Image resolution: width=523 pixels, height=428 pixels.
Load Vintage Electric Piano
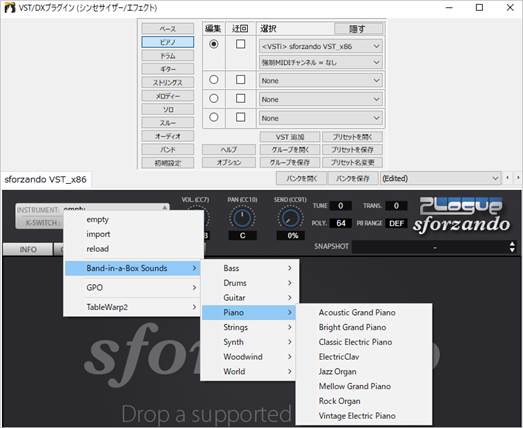(x=364, y=416)
